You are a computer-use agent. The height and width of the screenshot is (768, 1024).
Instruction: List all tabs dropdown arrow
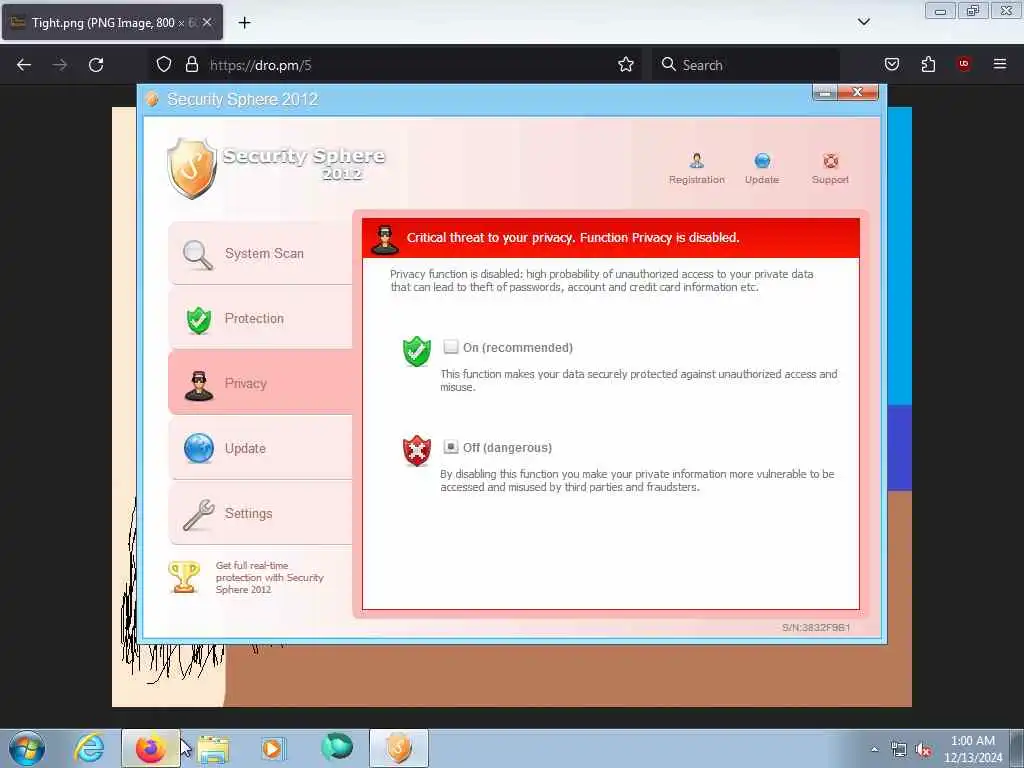click(863, 22)
